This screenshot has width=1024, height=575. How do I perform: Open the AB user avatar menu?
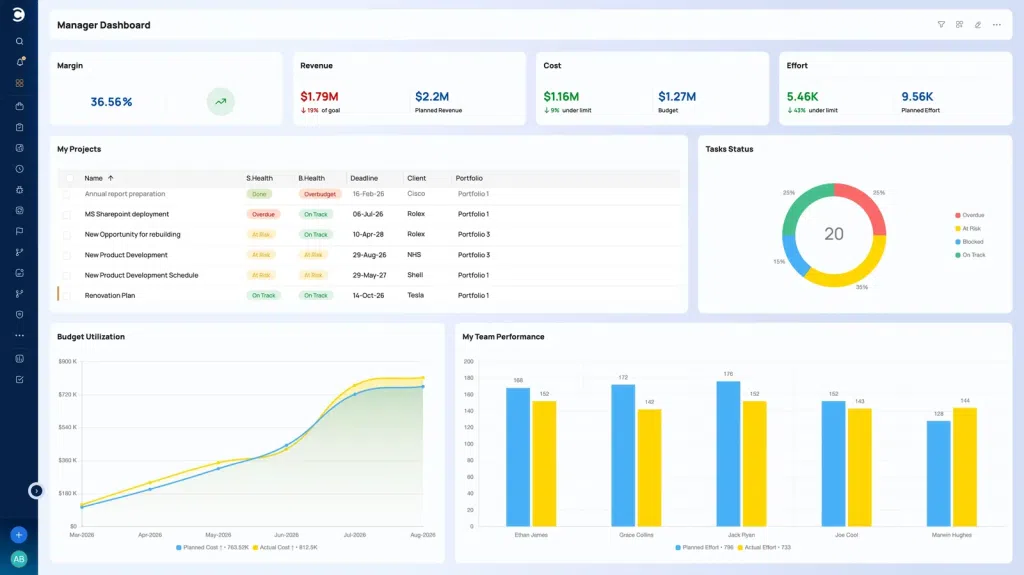click(x=19, y=559)
